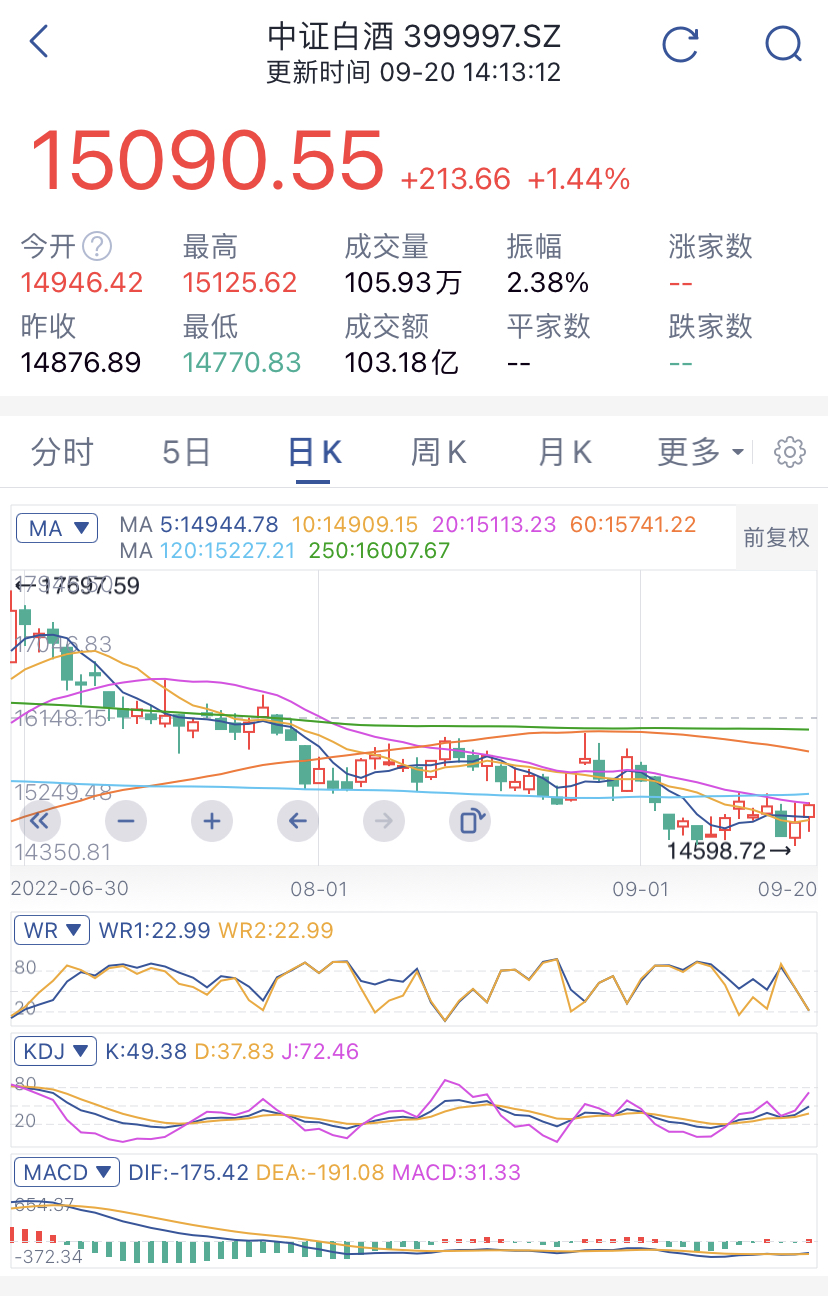Move chart left with arrow button
The image size is (828, 1296).
[x=298, y=822]
